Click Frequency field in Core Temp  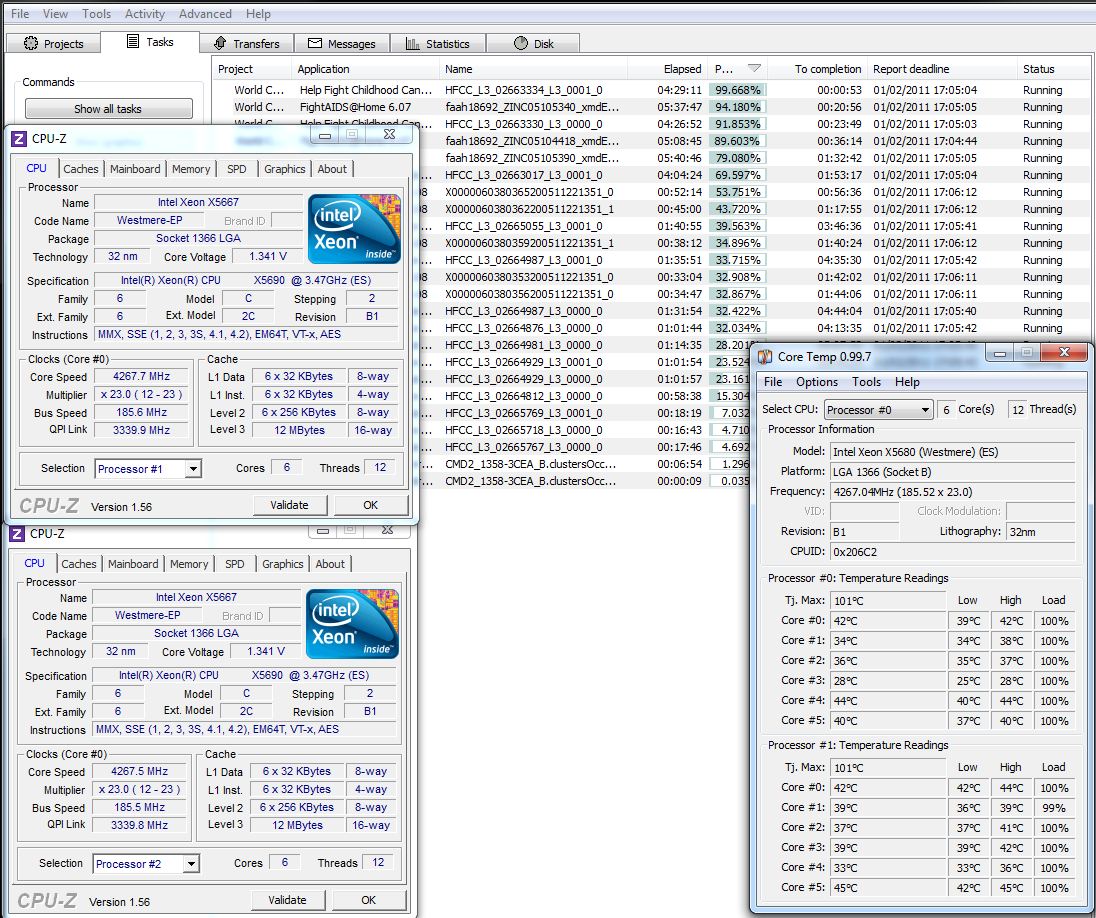click(x=952, y=492)
